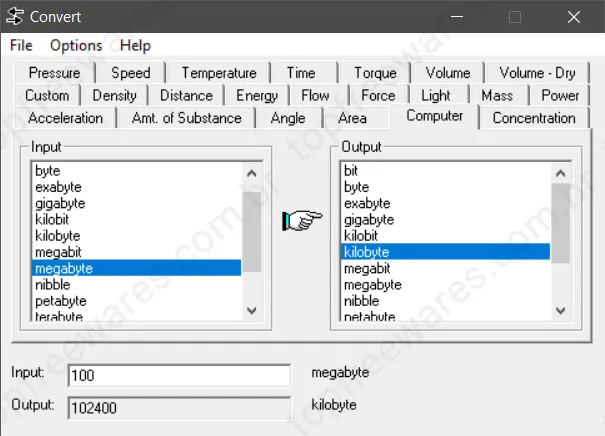Switch to the Temperature tab
The height and width of the screenshot is (436, 605).
tap(219, 73)
